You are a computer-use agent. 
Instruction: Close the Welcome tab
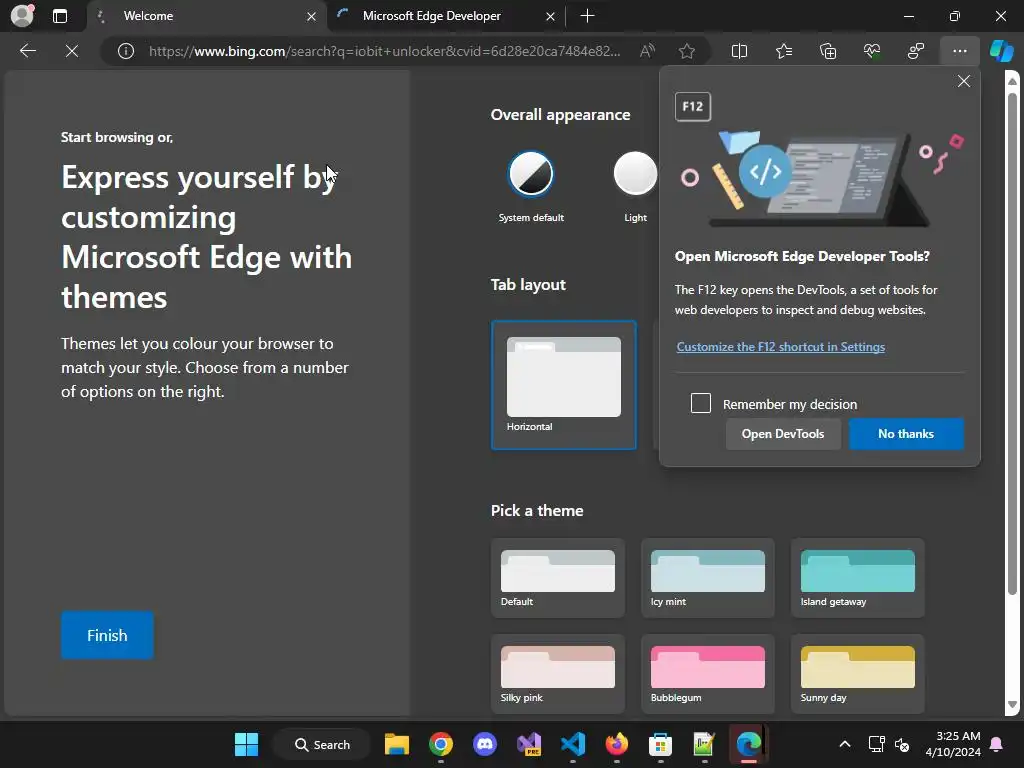pyautogui.click(x=312, y=16)
